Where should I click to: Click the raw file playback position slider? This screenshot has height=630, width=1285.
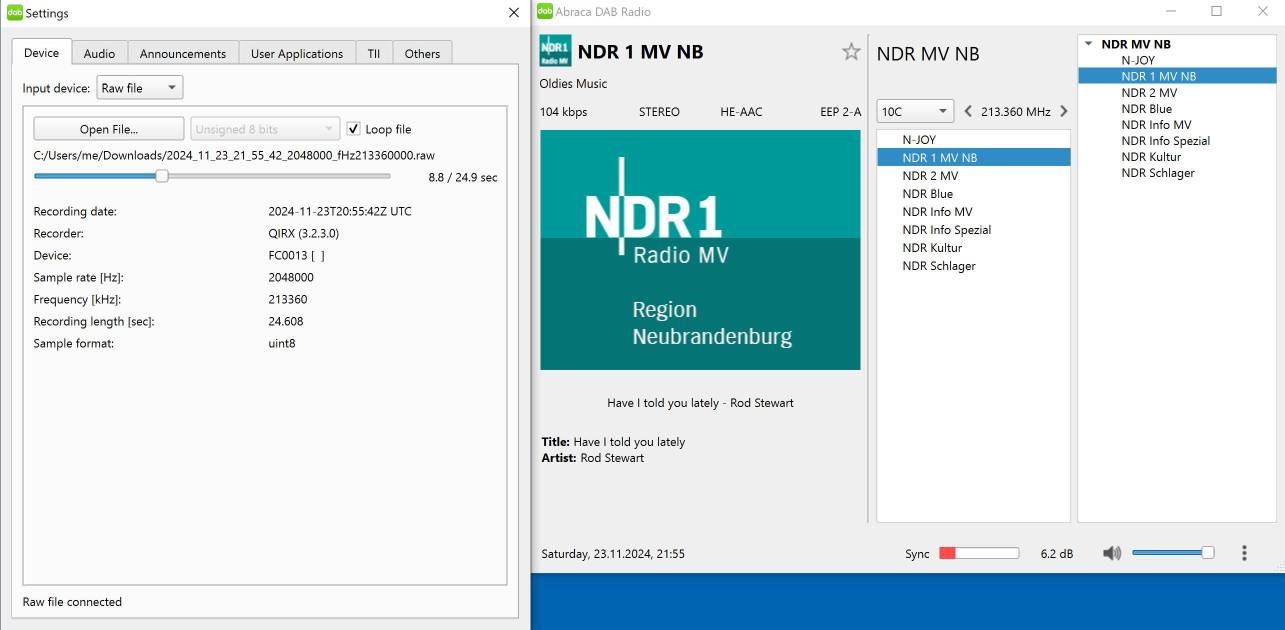(x=162, y=176)
